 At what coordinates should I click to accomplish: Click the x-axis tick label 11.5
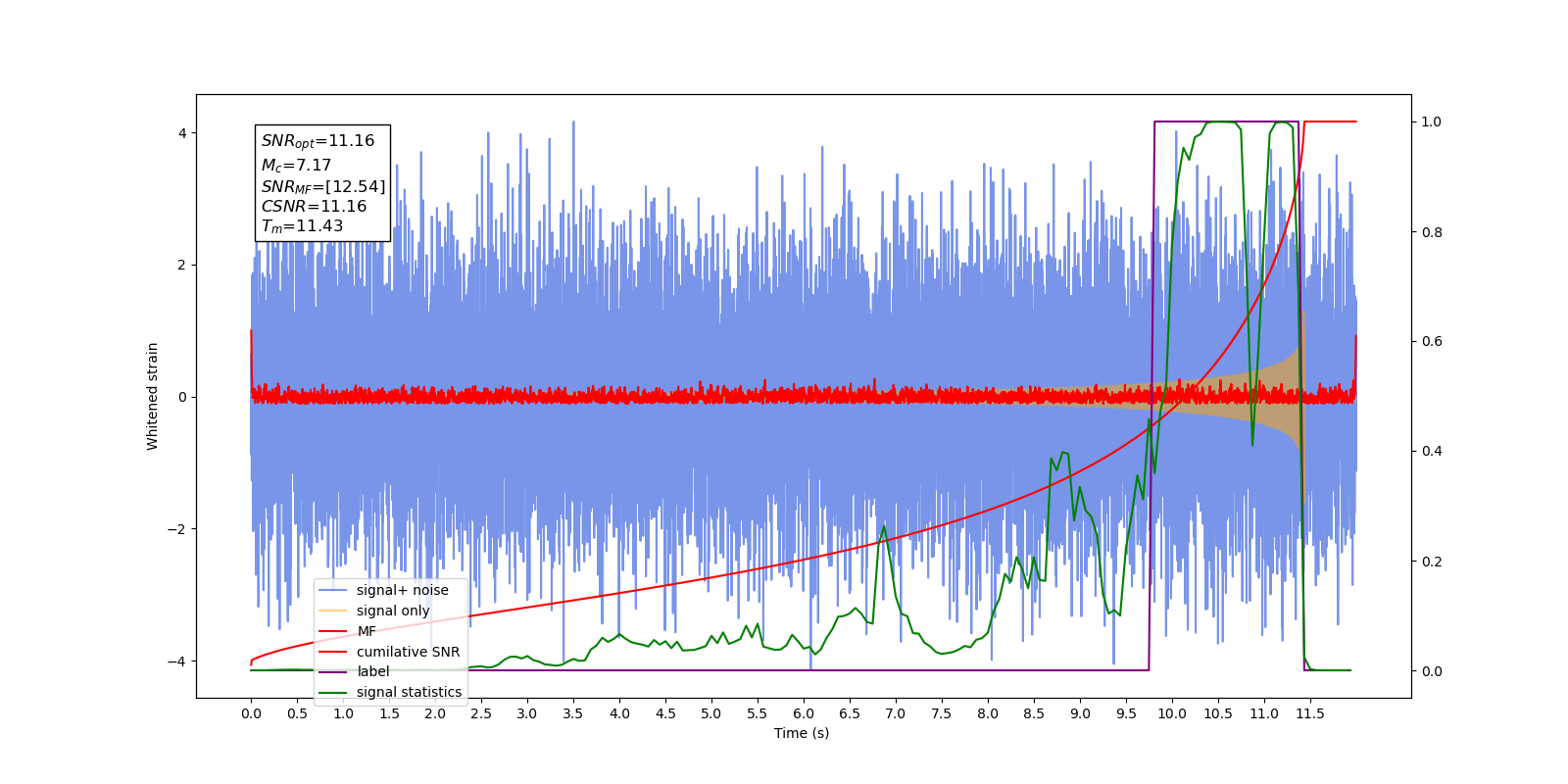(1310, 713)
